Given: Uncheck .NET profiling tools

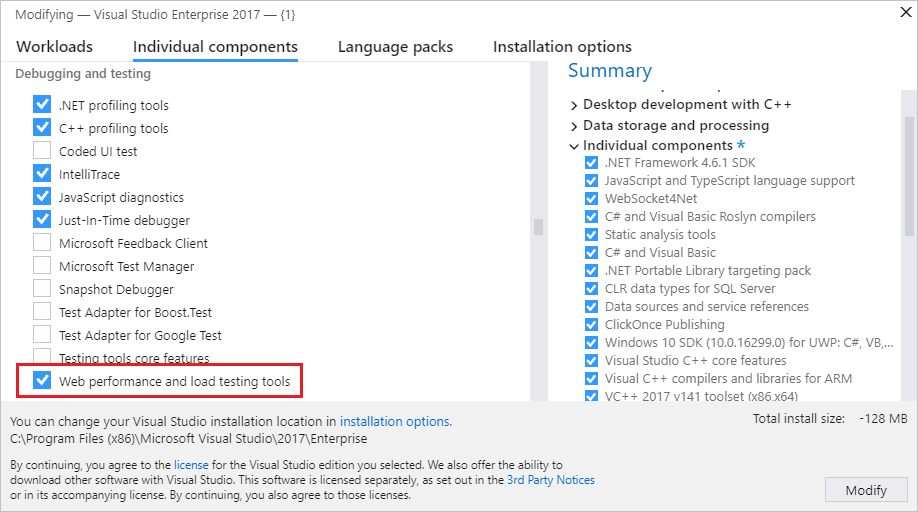Looking at the screenshot, I should (42, 105).
